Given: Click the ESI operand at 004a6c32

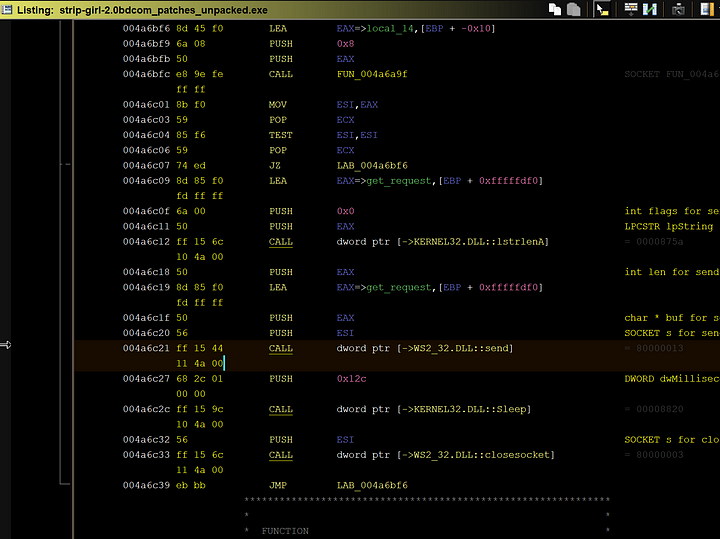Looking at the screenshot, I should 345,439.
